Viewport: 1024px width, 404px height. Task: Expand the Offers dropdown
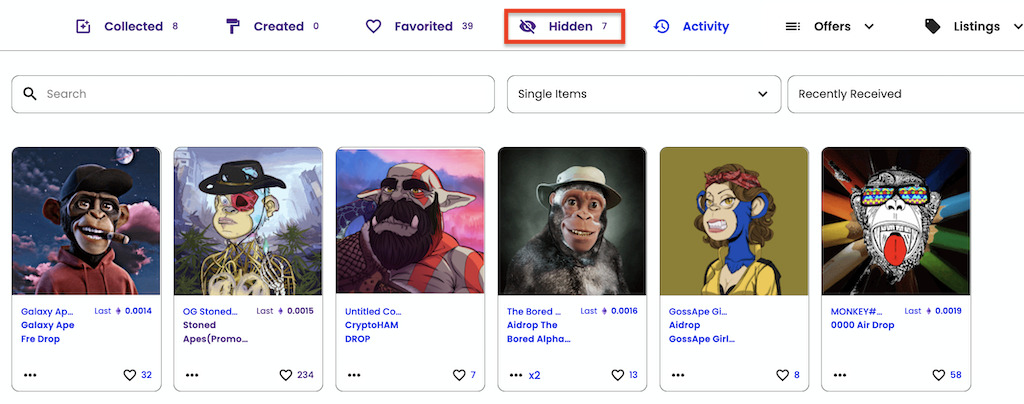(x=830, y=27)
